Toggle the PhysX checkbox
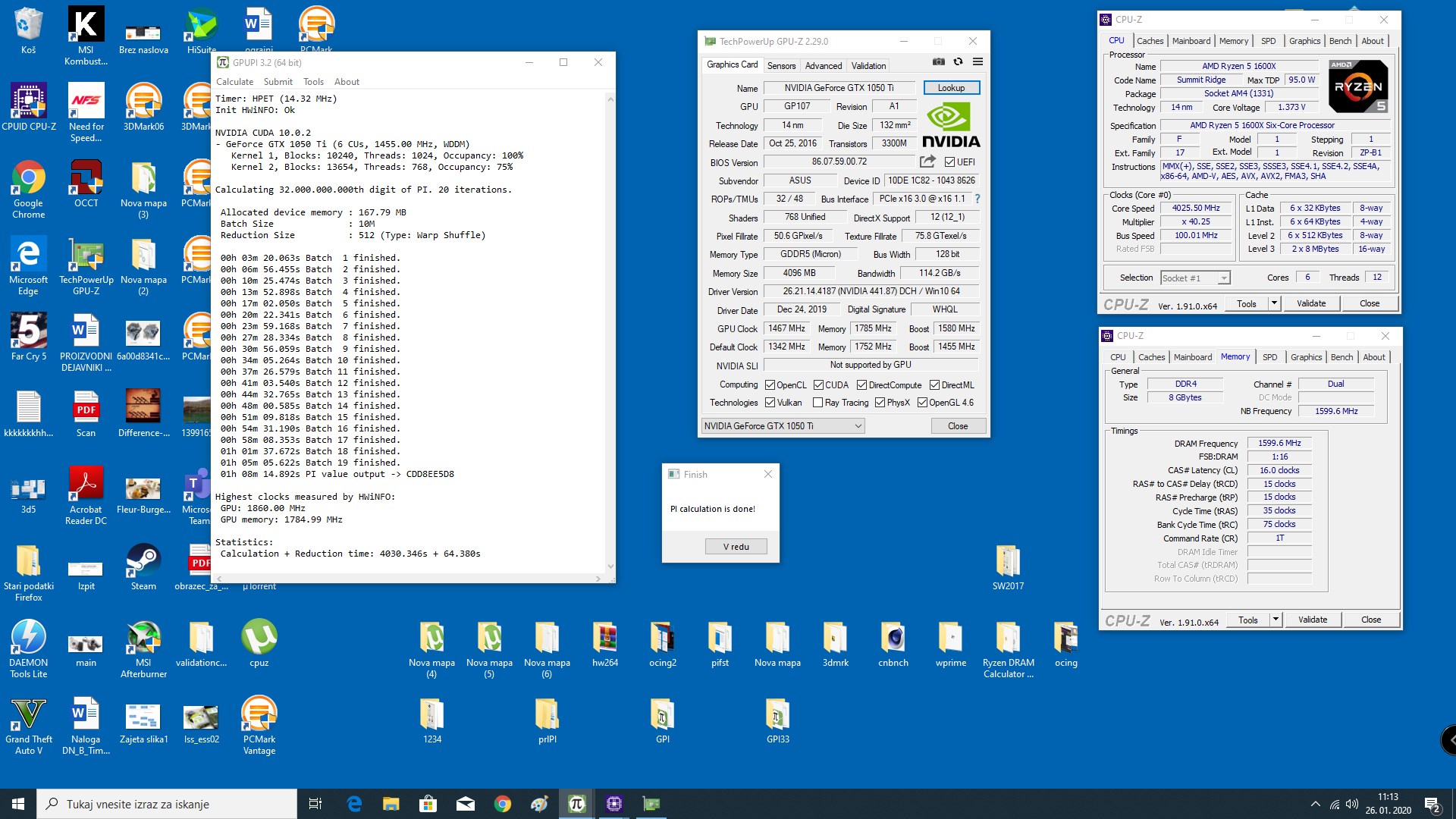Viewport: 1456px width, 819px height. (x=880, y=403)
